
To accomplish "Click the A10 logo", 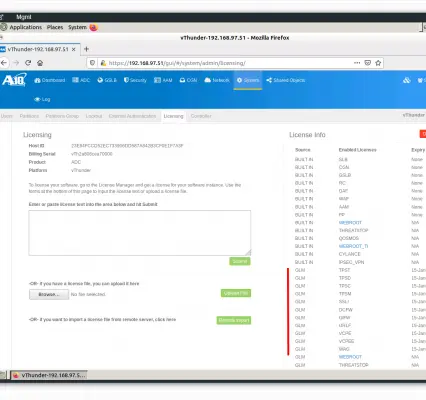I will pos(14,80).
